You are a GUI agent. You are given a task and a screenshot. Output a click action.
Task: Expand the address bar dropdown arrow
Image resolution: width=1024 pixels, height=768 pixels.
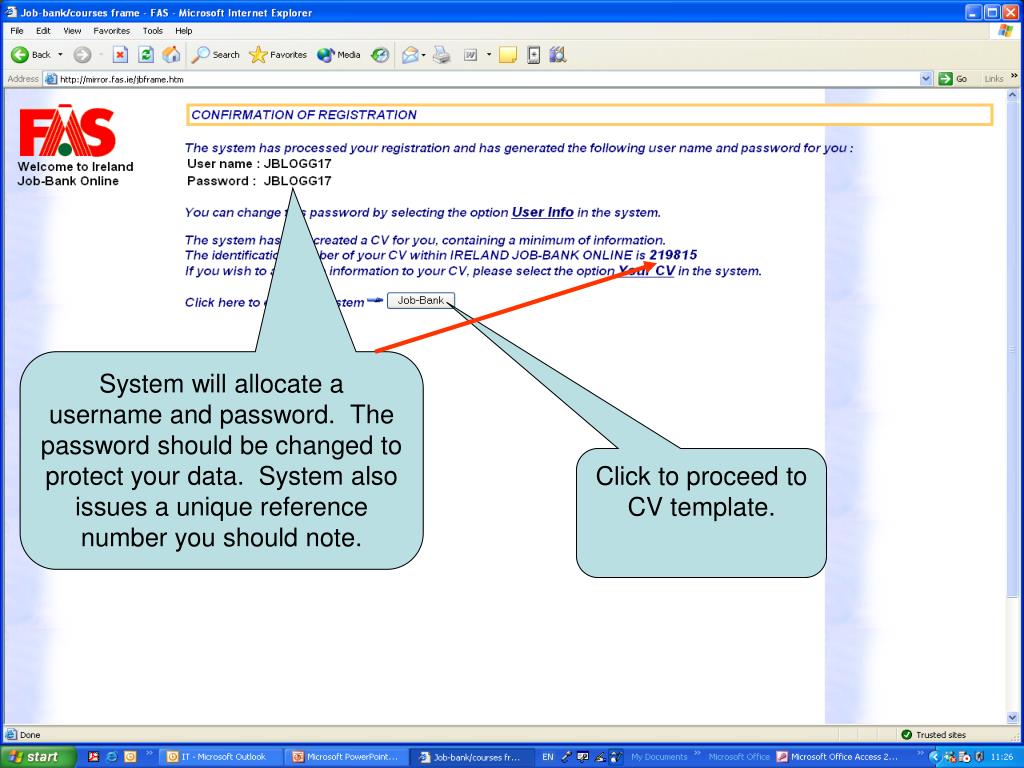(926, 79)
